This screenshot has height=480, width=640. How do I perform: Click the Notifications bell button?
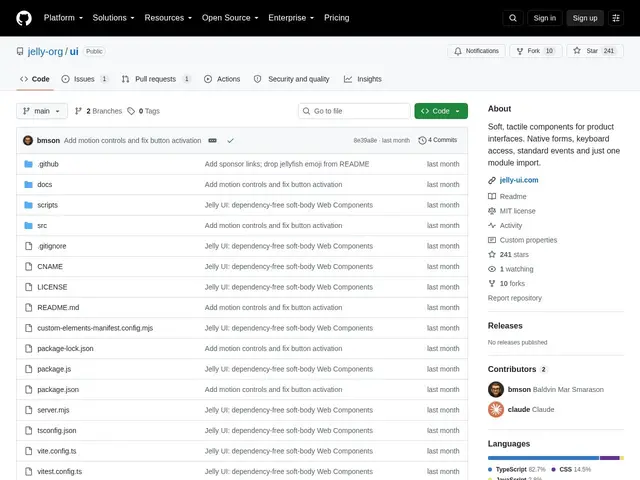click(476, 51)
